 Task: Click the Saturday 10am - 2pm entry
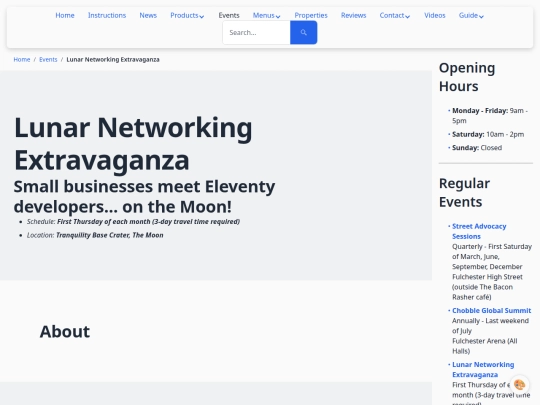(488, 134)
